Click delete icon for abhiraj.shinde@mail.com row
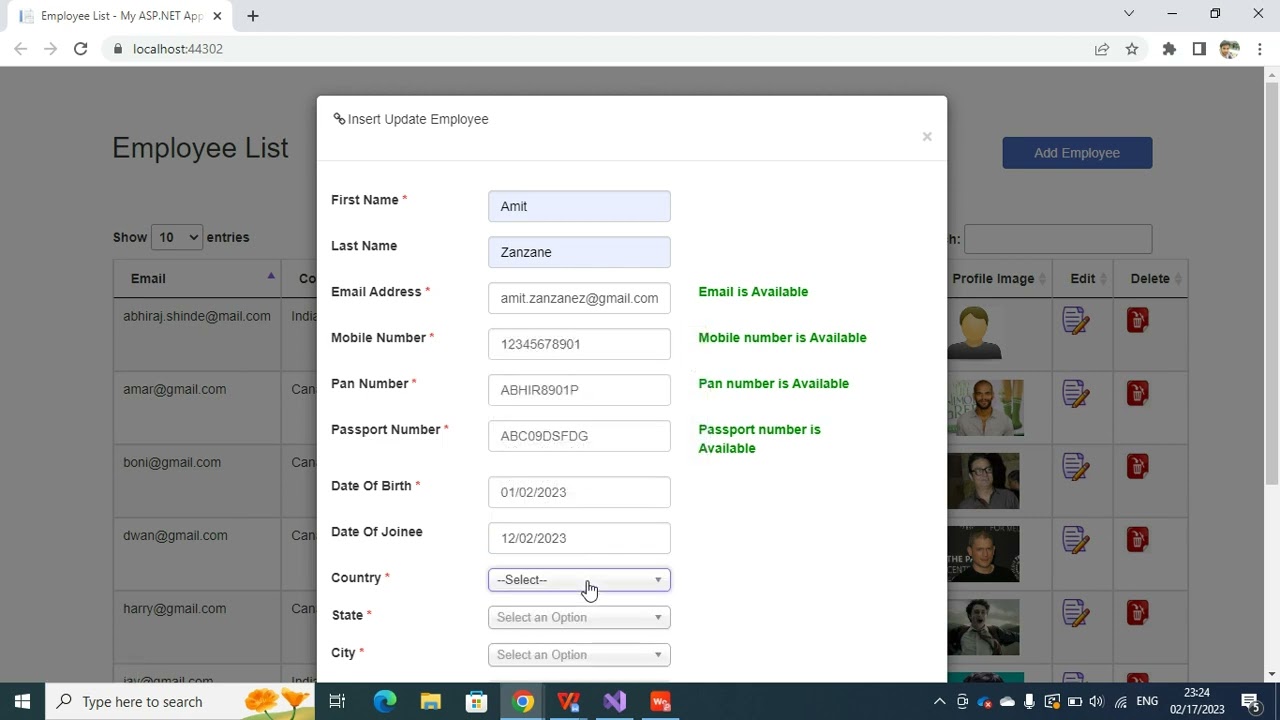1280x720 pixels. pos(1137,320)
